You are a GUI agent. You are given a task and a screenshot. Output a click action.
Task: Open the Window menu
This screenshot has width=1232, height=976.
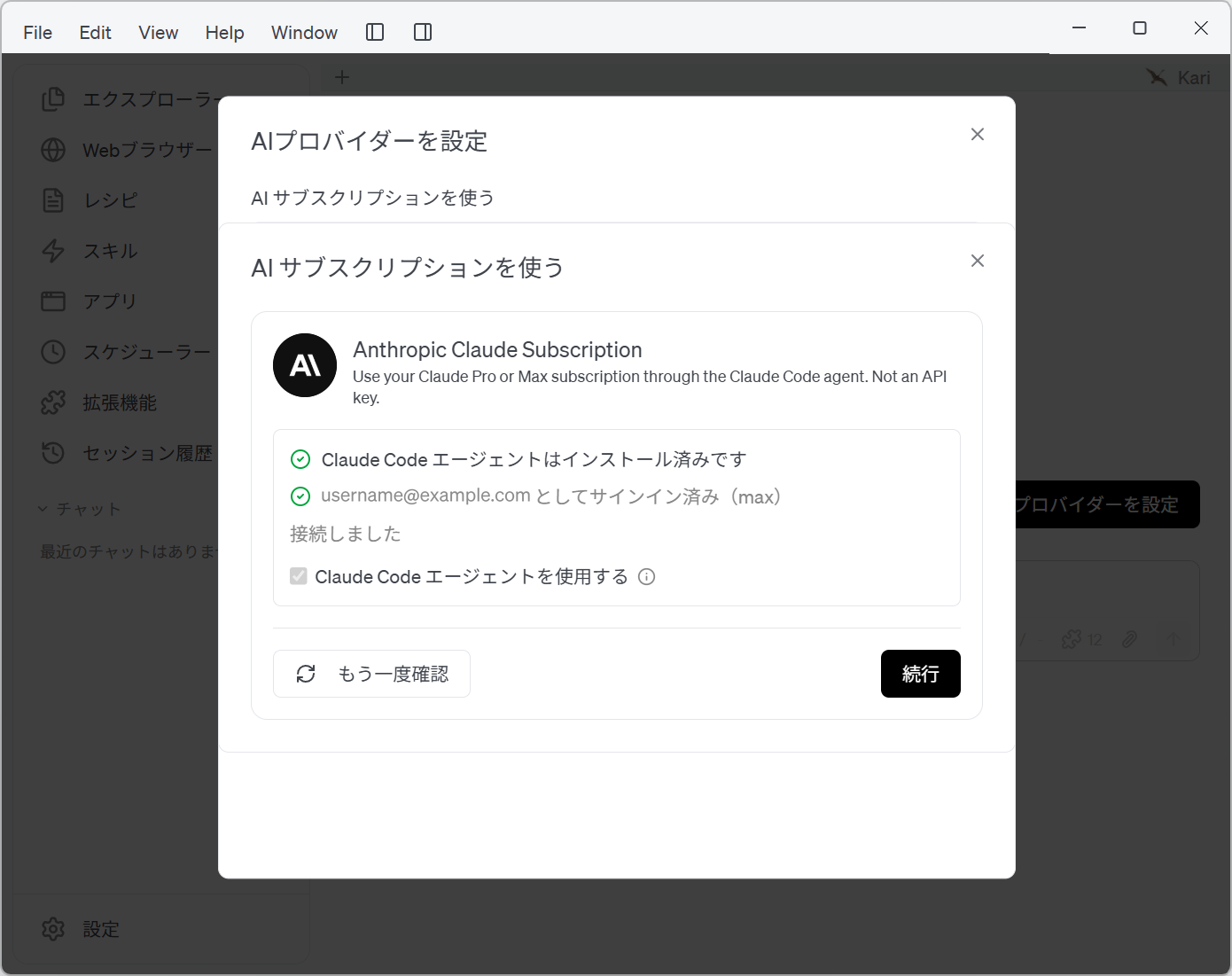(x=304, y=33)
